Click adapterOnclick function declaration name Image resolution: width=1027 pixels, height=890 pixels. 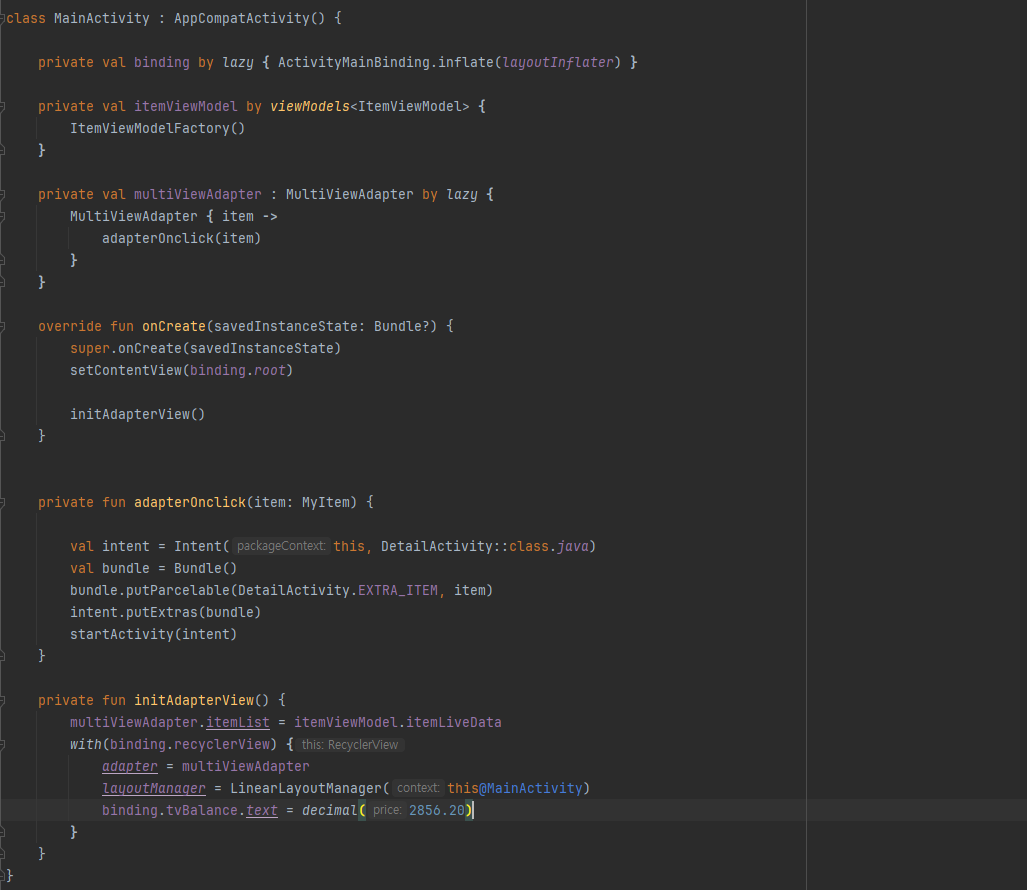(x=190, y=502)
